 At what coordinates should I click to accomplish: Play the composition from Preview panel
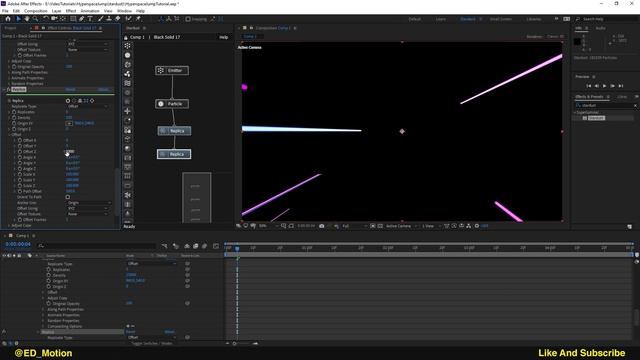click(604, 86)
